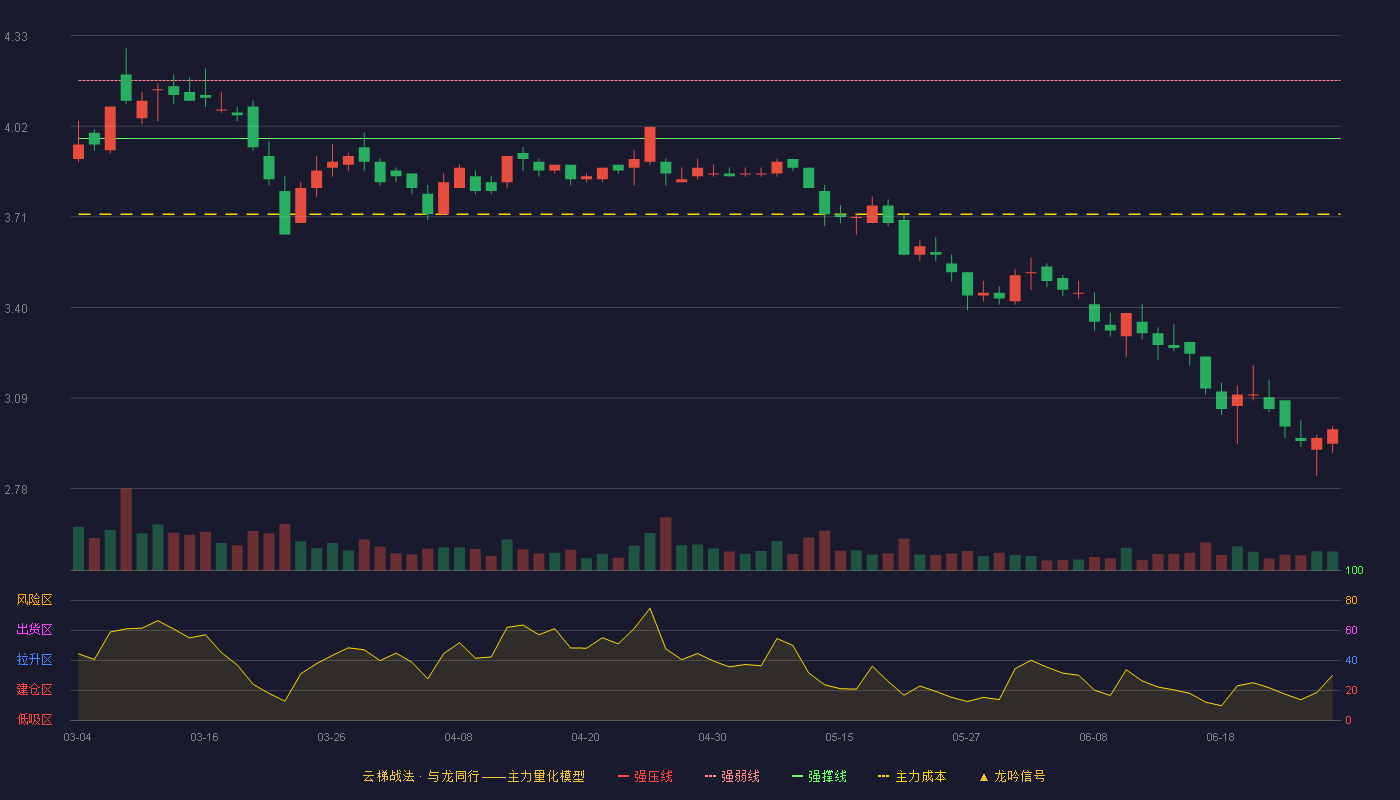Image resolution: width=1400 pixels, height=800 pixels.
Task: Click the 出货区 zone label
Action: click(34, 630)
